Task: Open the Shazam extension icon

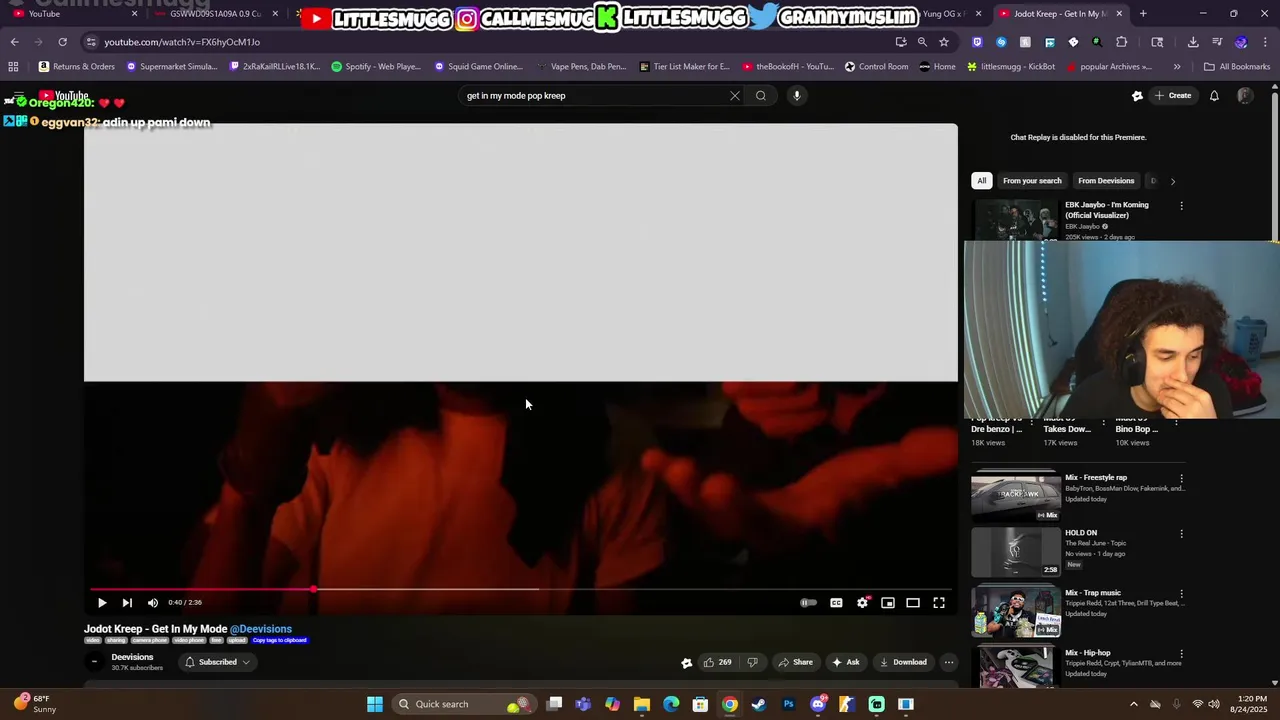Action: (1001, 42)
